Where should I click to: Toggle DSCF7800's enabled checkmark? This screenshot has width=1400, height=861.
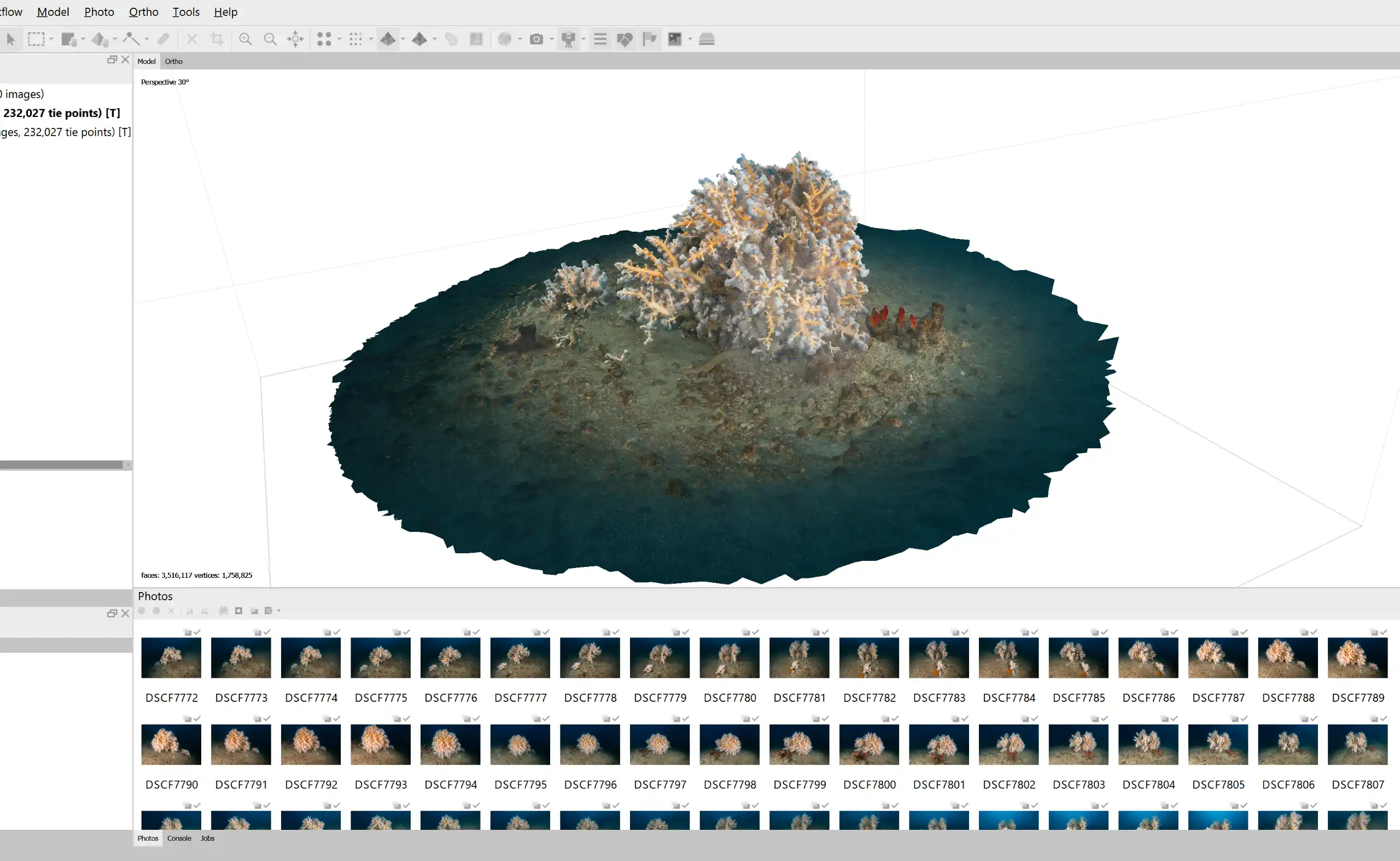point(894,718)
